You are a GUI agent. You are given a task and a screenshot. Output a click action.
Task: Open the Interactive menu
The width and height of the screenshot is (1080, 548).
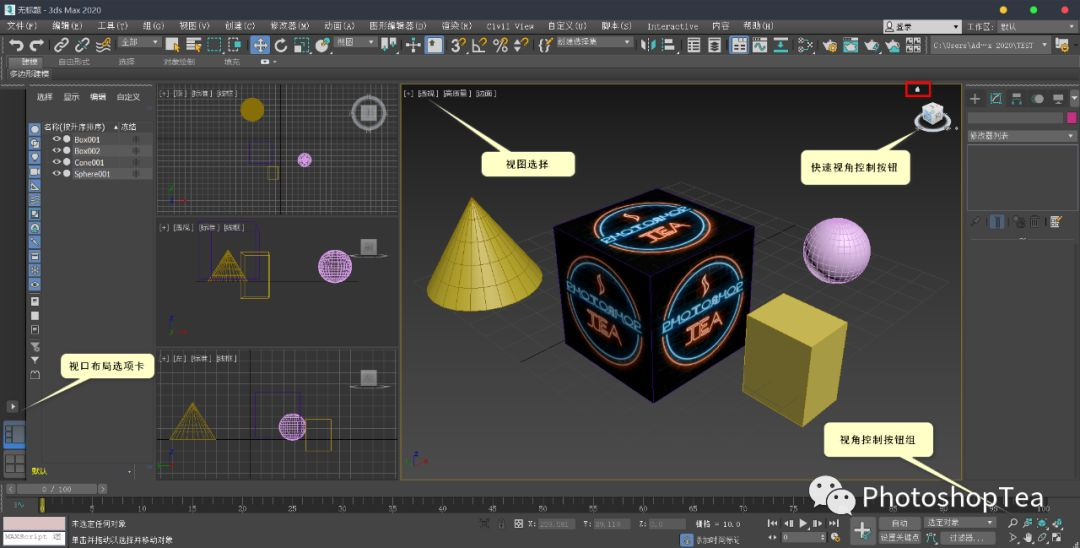point(672,26)
